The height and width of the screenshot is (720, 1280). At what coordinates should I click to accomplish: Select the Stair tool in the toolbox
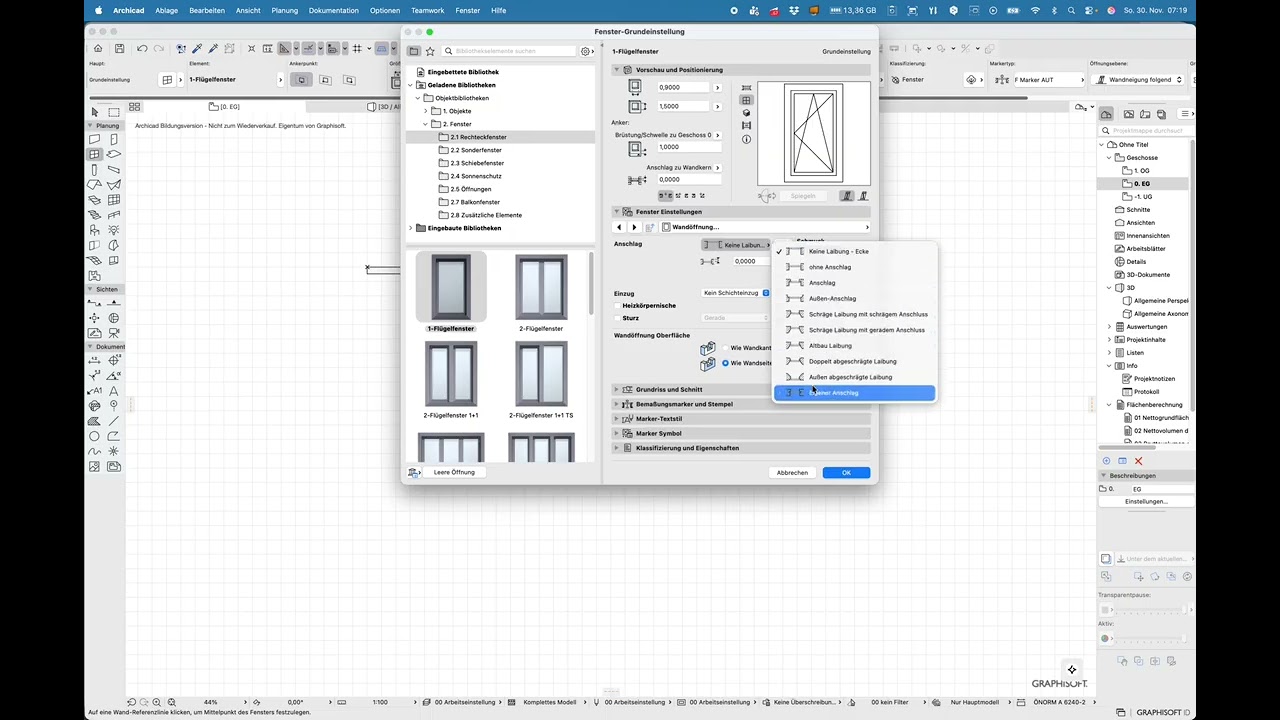95,215
